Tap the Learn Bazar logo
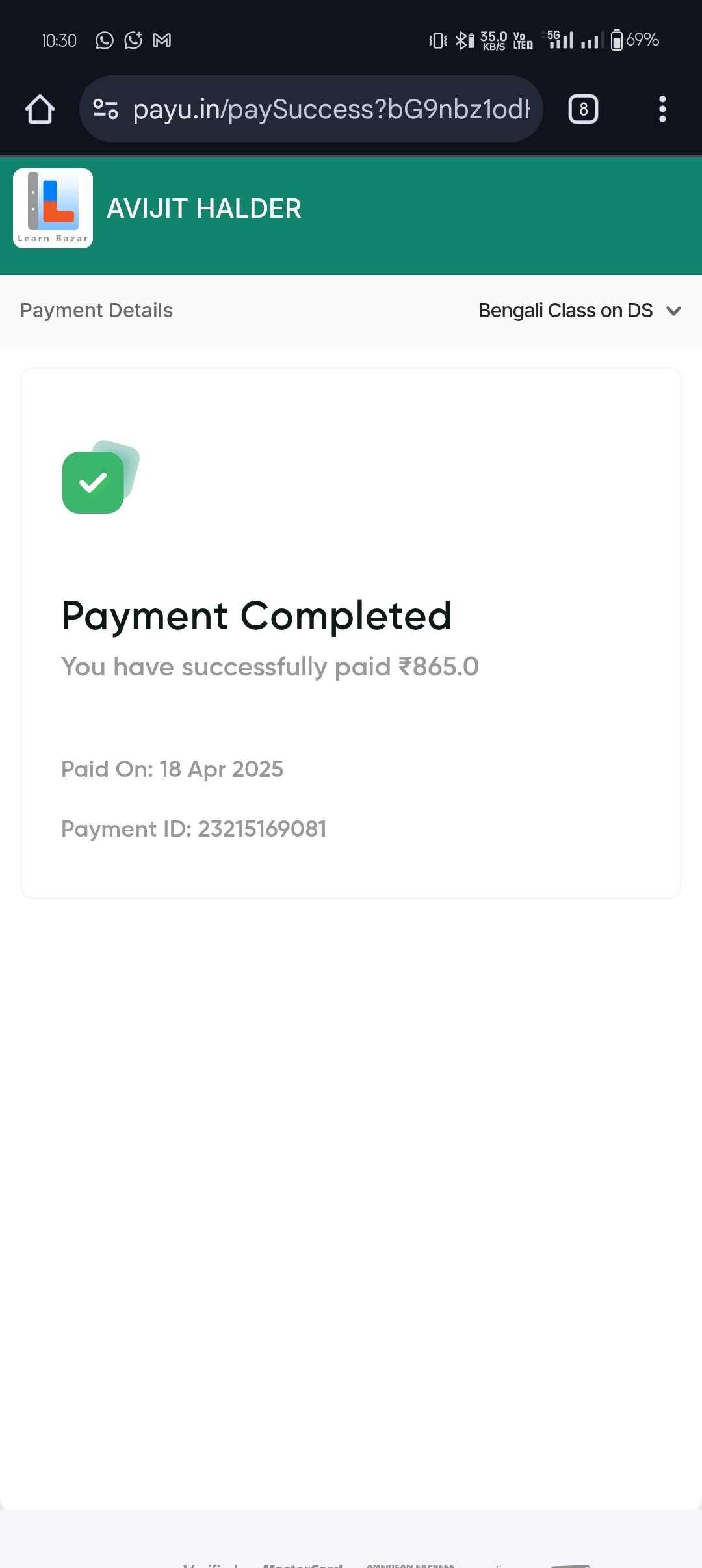The image size is (702, 1568). point(53,208)
